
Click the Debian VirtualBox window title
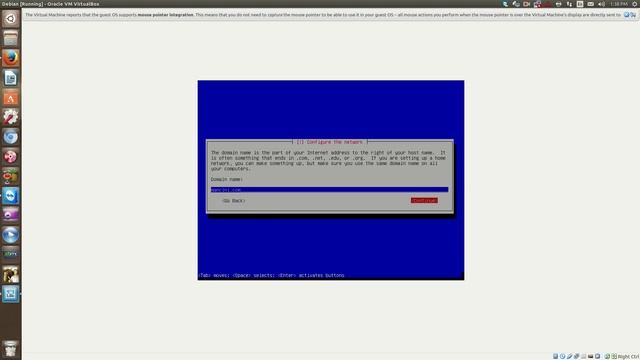click(50, 4)
